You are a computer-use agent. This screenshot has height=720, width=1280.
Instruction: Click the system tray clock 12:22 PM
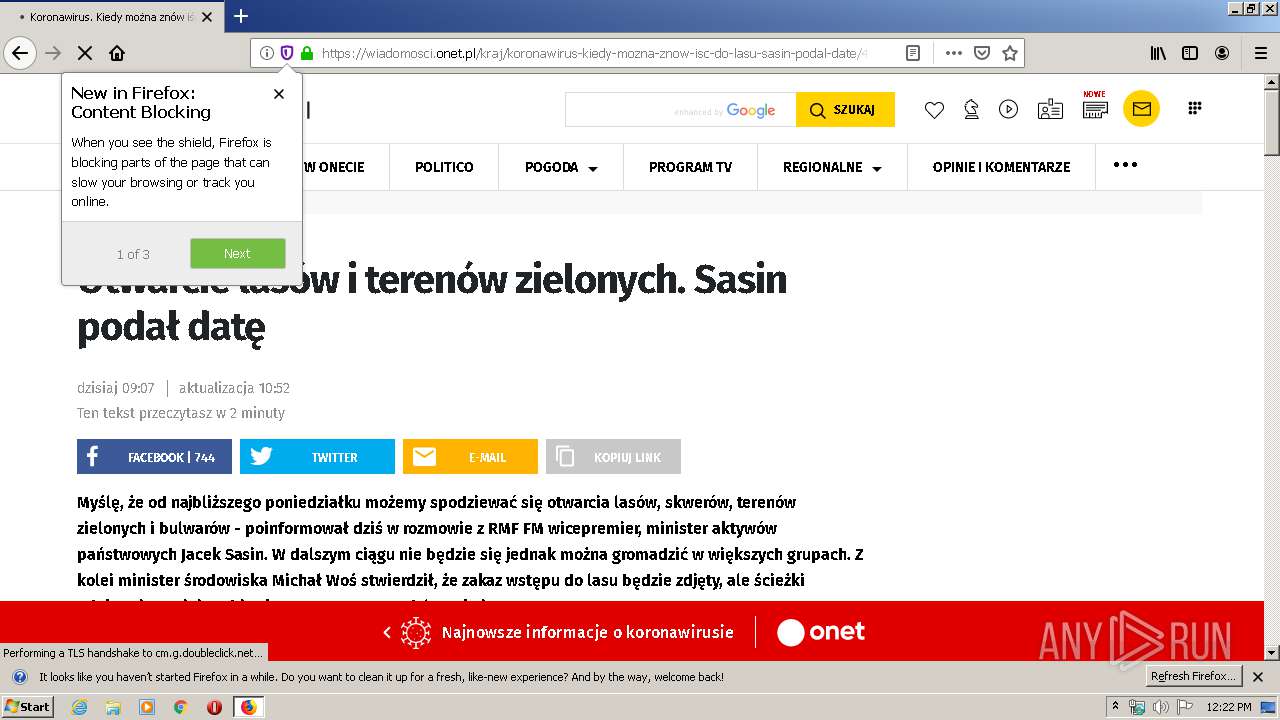point(1229,707)
